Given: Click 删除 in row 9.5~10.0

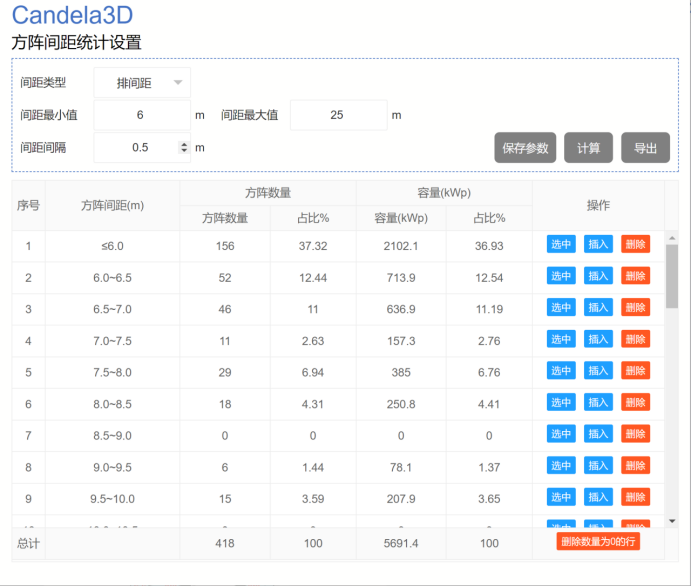Looking at the screenshot, I should [635, 497].
